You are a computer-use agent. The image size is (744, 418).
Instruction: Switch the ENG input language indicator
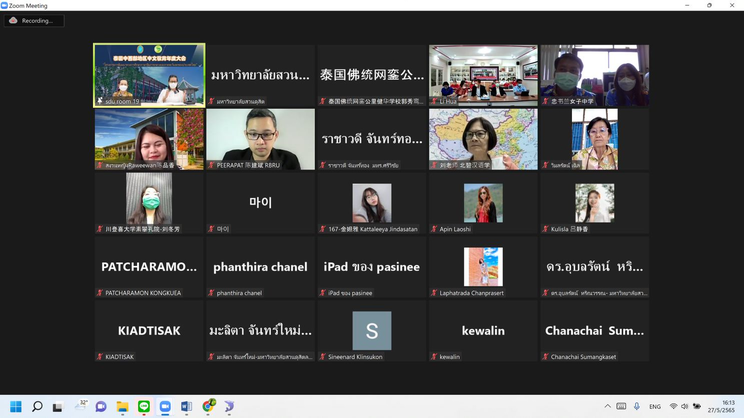655,407
